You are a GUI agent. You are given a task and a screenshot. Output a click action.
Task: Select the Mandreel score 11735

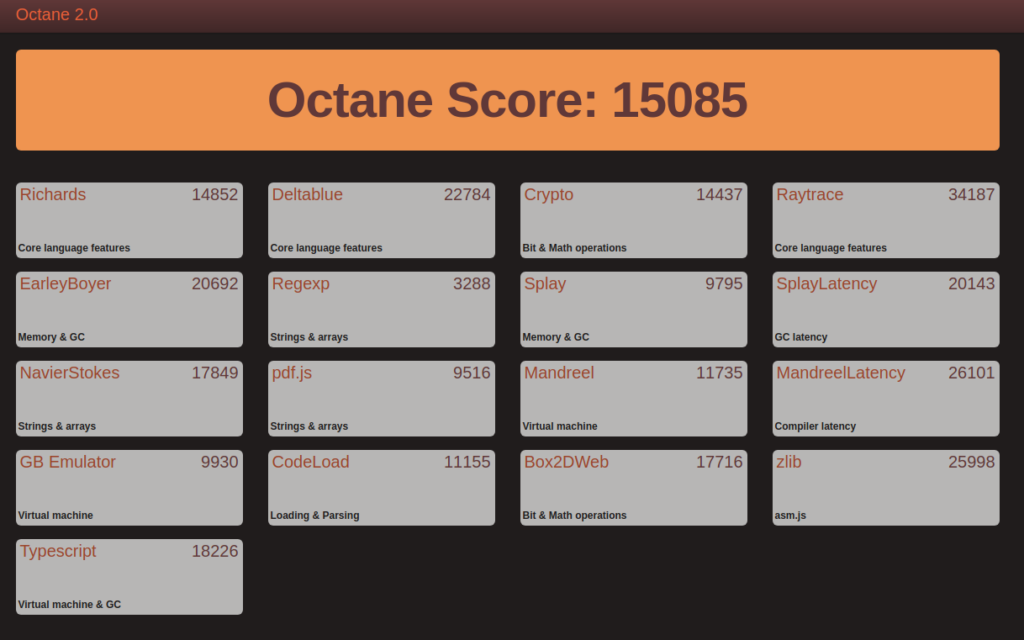click(x=719, y=373)
